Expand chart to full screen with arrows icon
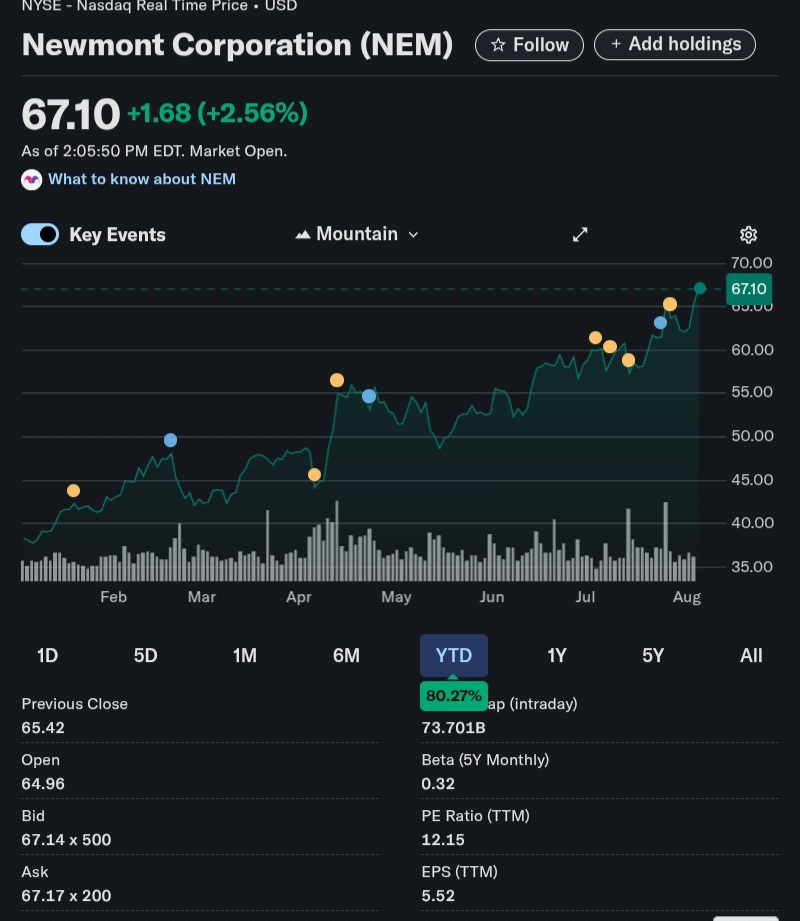 point(580,235)
